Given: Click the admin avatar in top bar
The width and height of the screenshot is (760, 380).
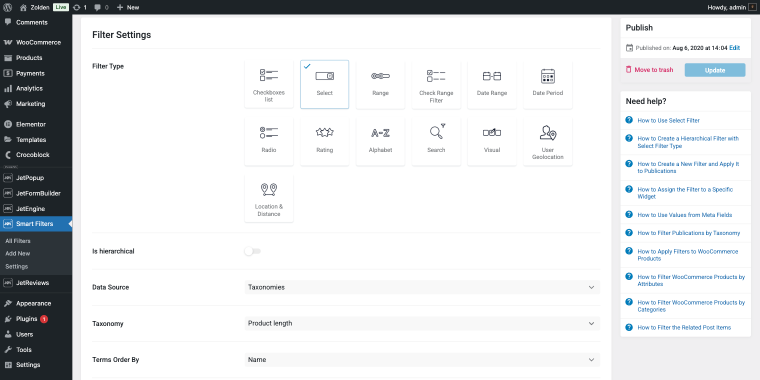Looking at the screenshot, I should pyautogui.click(x=752, y=7).
